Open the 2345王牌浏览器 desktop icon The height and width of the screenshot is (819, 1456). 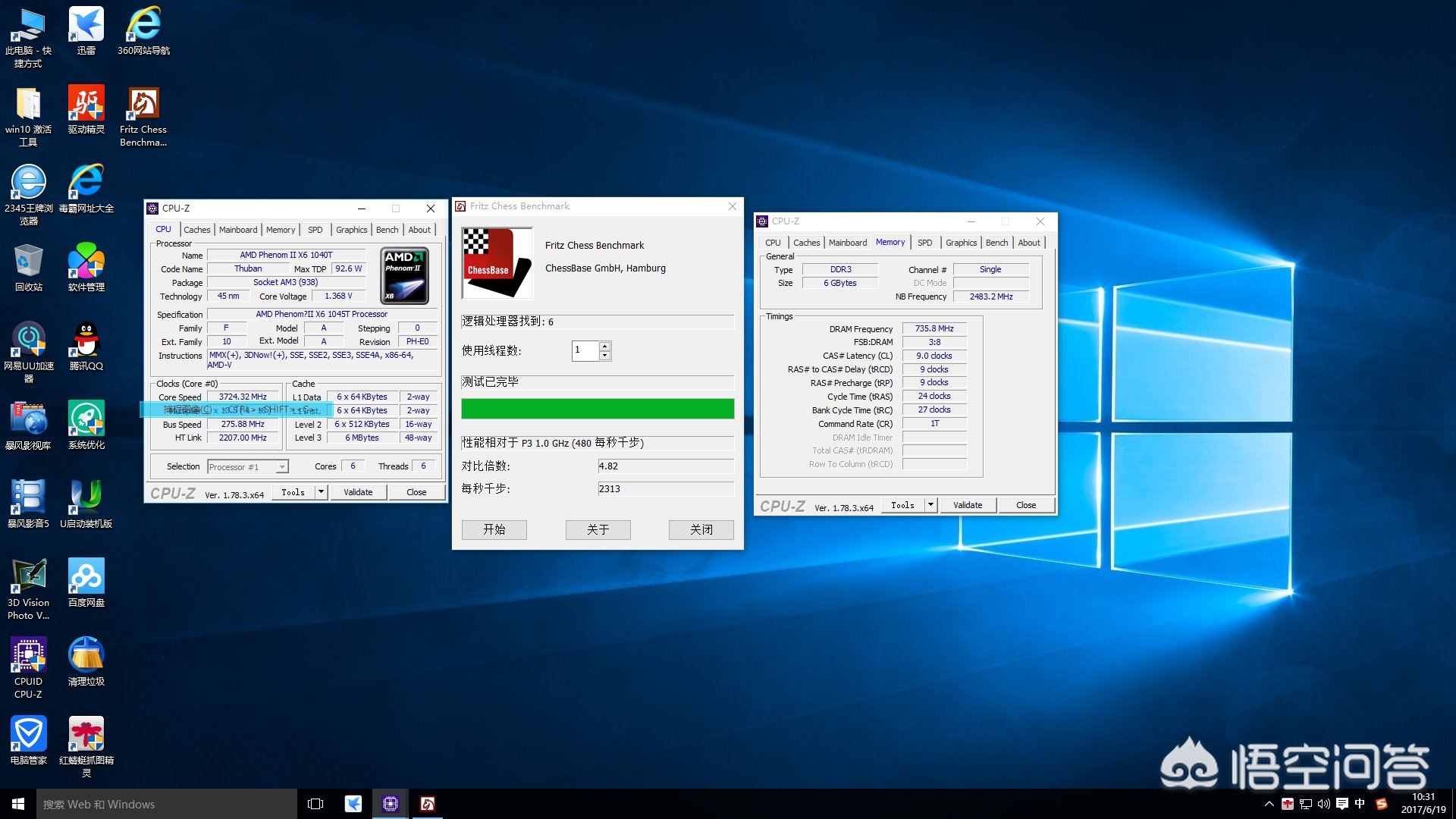coord(28,194)
